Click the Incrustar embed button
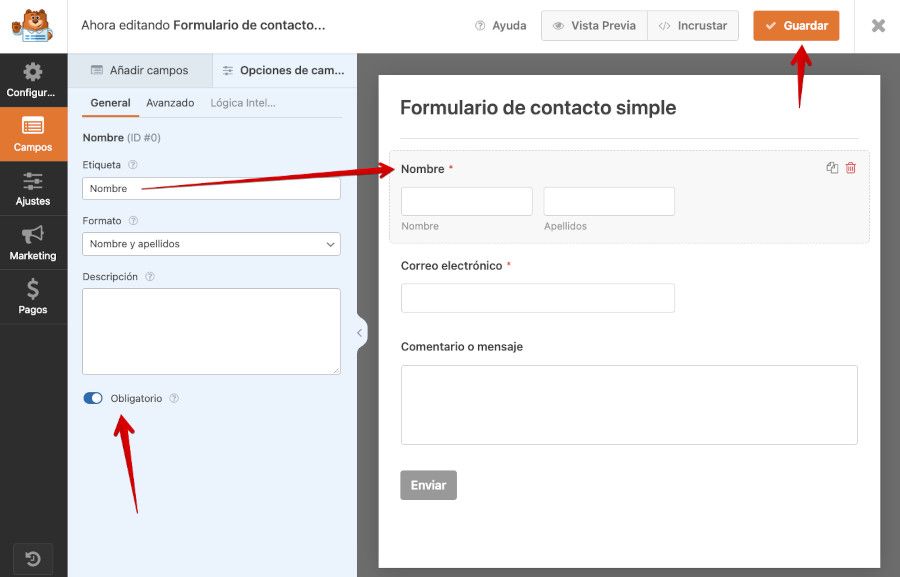 (x=693, y=26)
